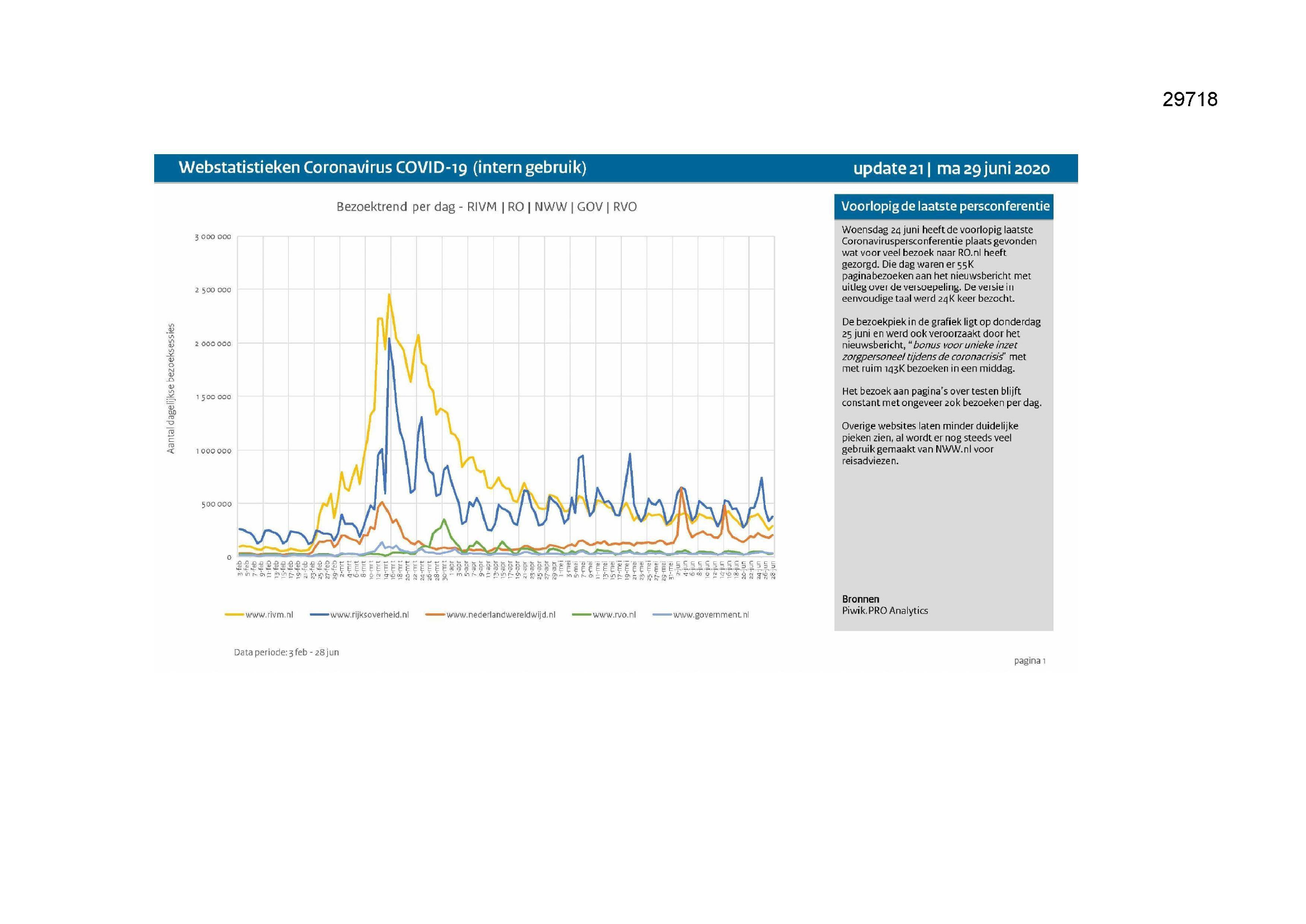The width and height of the screenshot is (1306, 924).
Task: Click the 'Data periode: 3 feb - 28 jun' caption
Action: 286,652
